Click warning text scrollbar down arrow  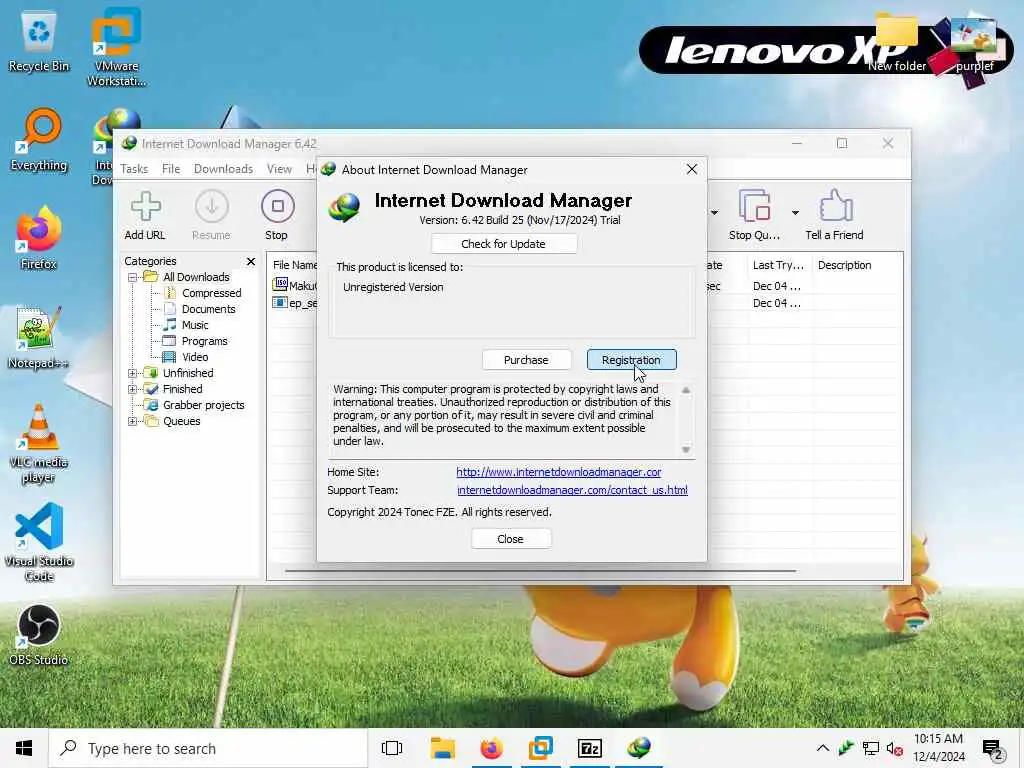(686, 449)
